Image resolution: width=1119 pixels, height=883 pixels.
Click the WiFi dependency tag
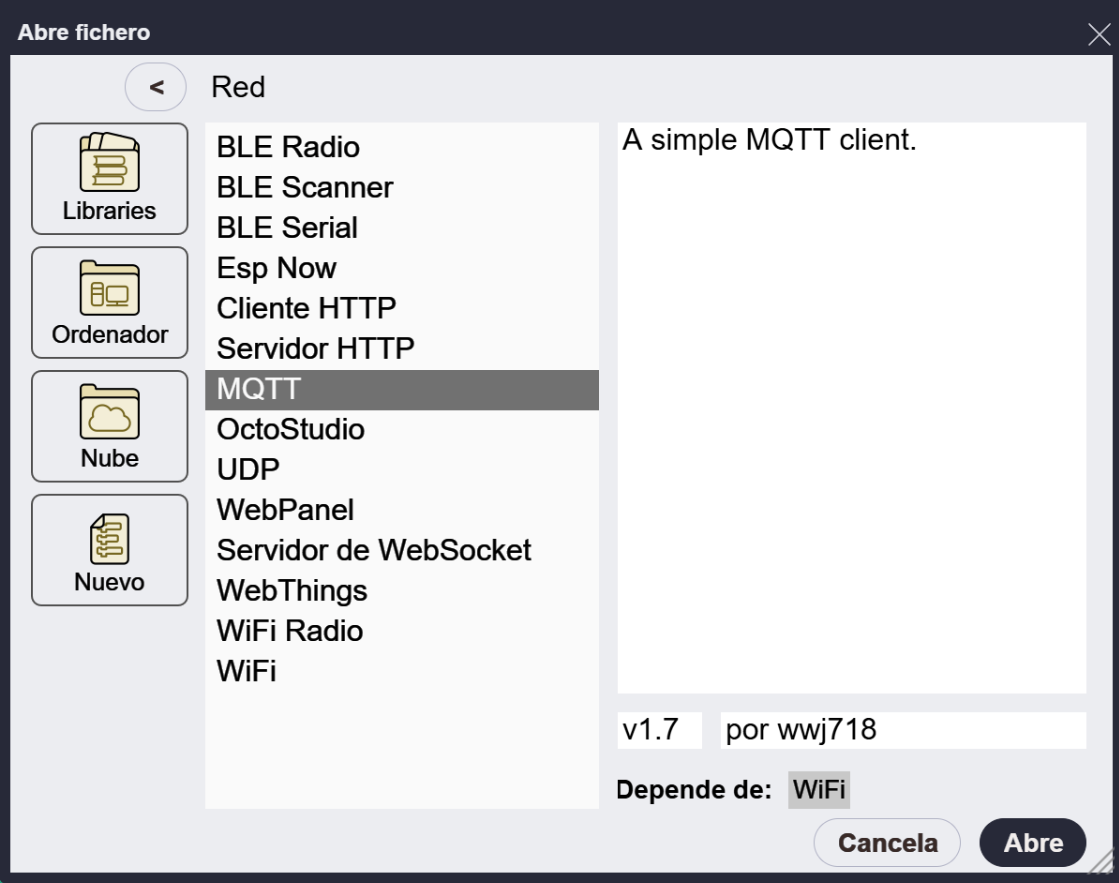819,789
